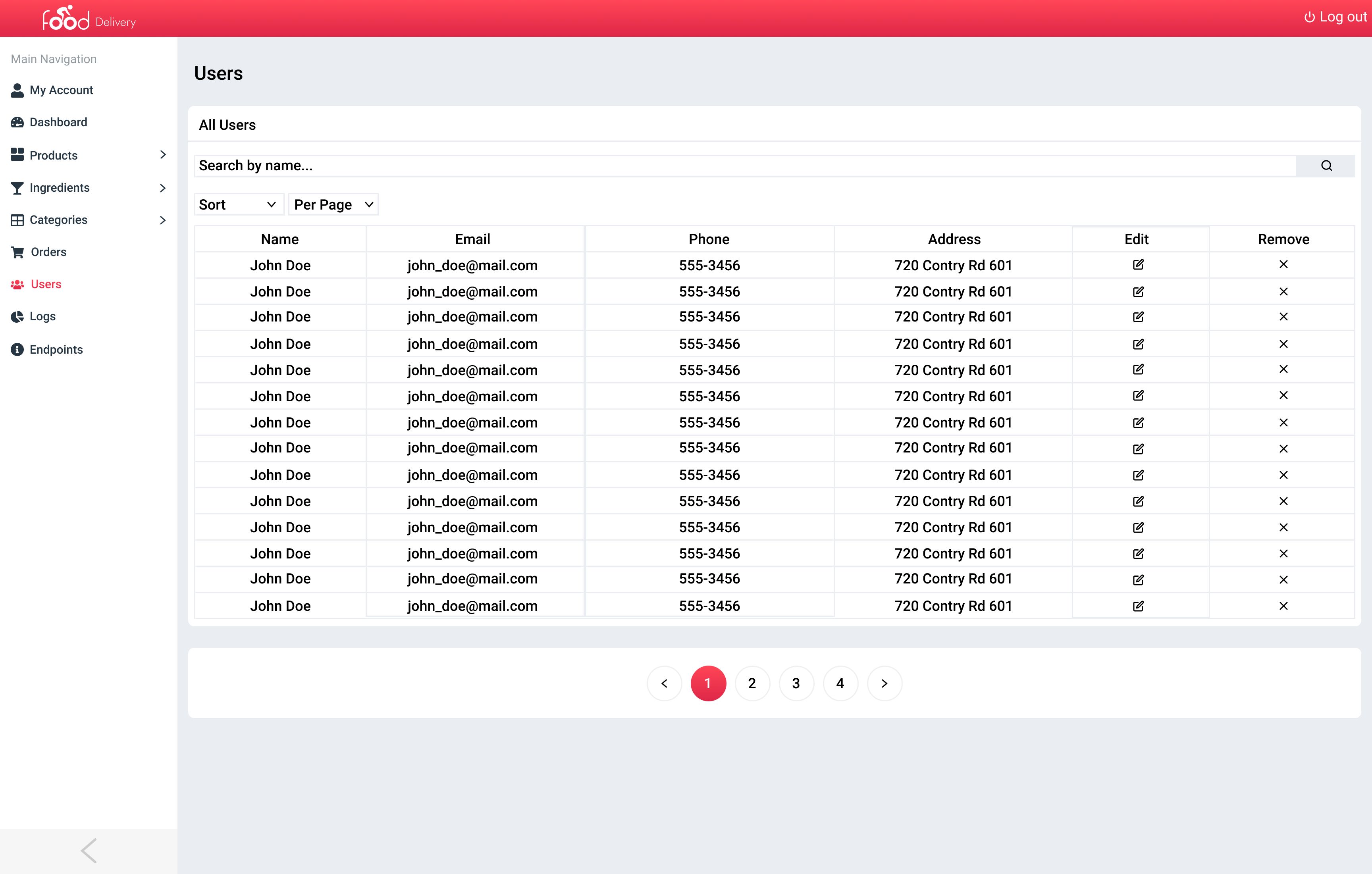
Task: Open the Dashboard navigation item
Action: [58, 123]
